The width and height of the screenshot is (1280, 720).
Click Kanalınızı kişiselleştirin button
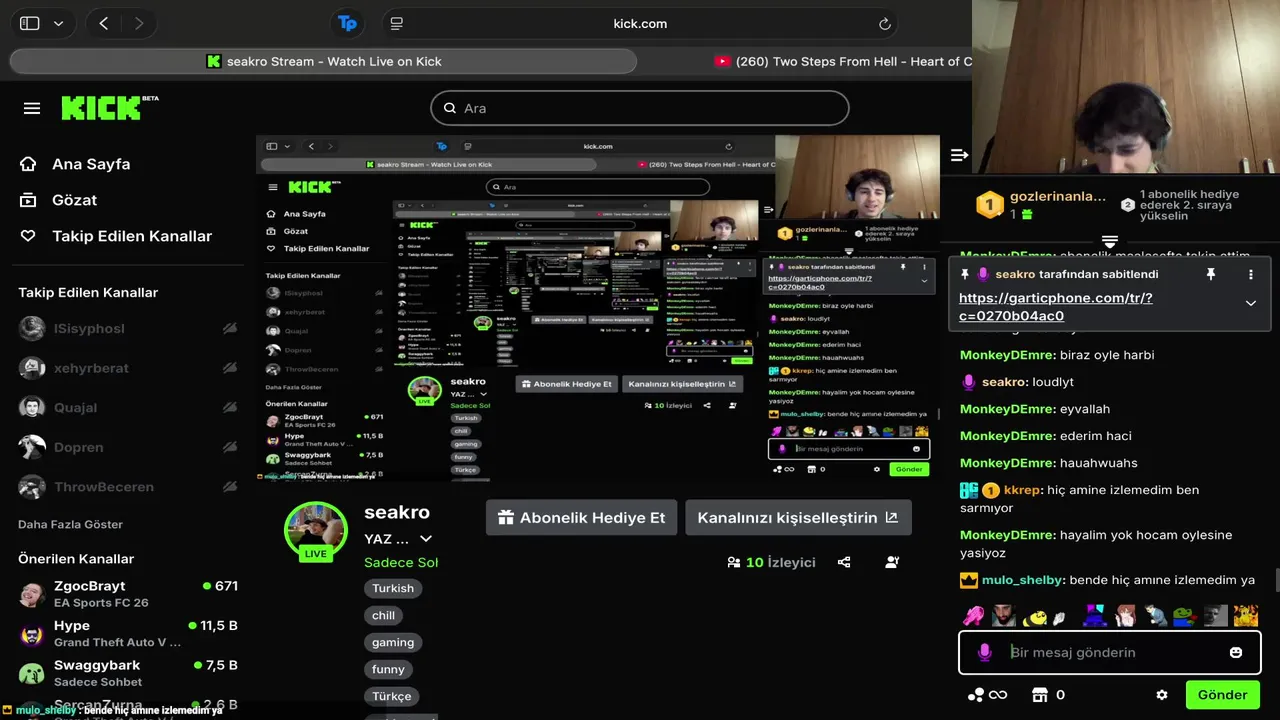pyautogui.click(x=798, y=518)
